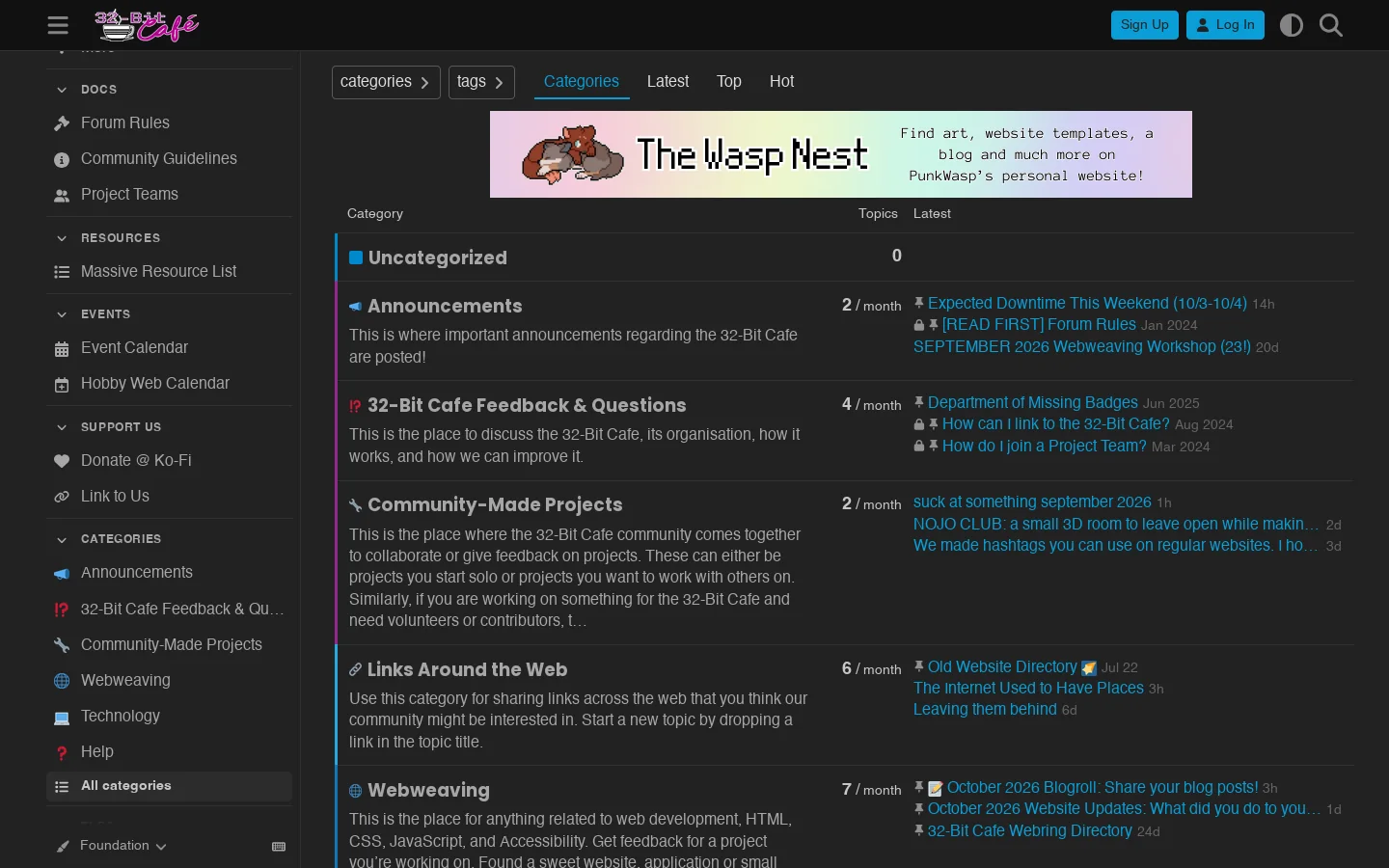Open the Wasp Nest banner image

pos(841,154)
